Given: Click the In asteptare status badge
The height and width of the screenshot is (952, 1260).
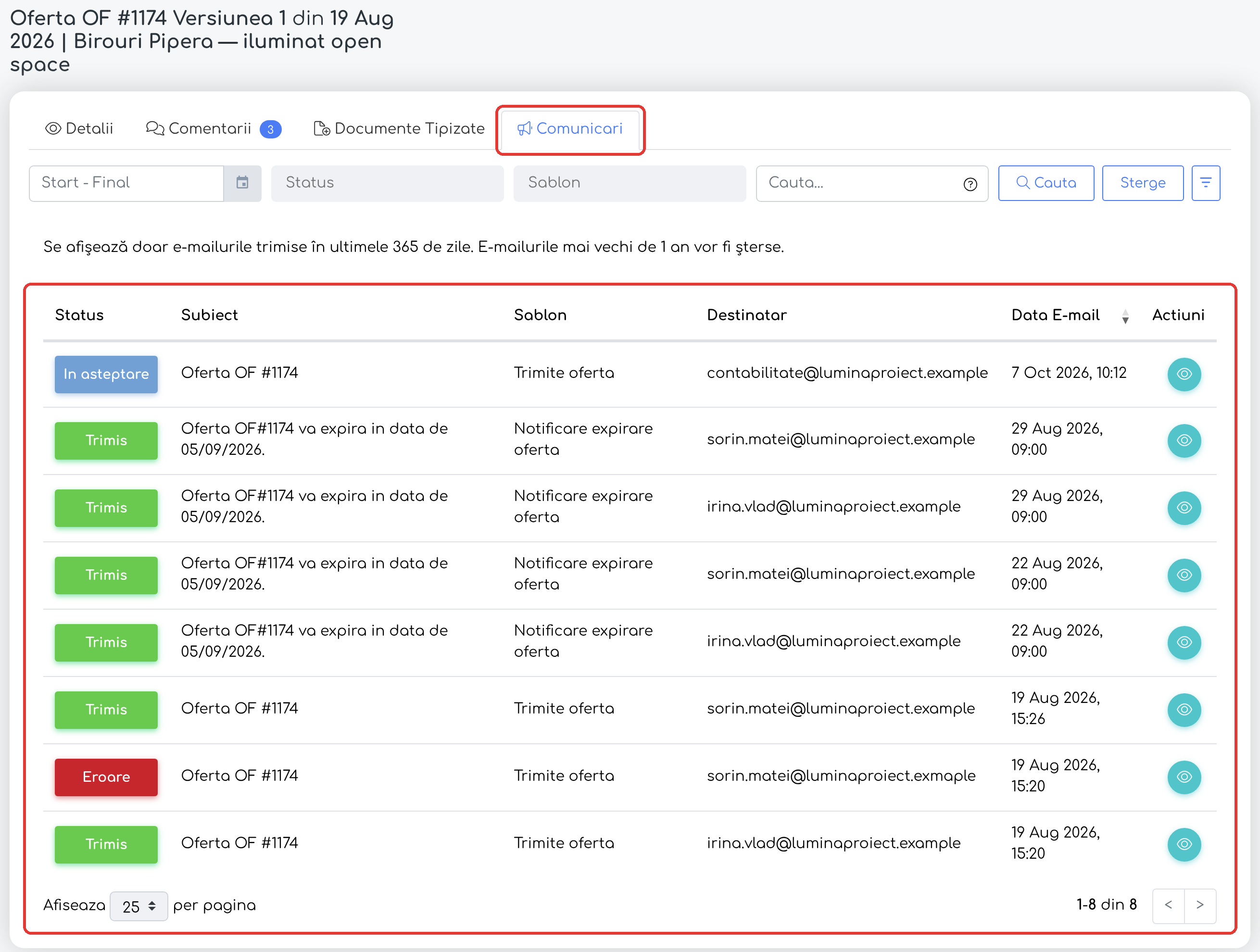Looking at the screenshot, I should click(x=106, y=374).
